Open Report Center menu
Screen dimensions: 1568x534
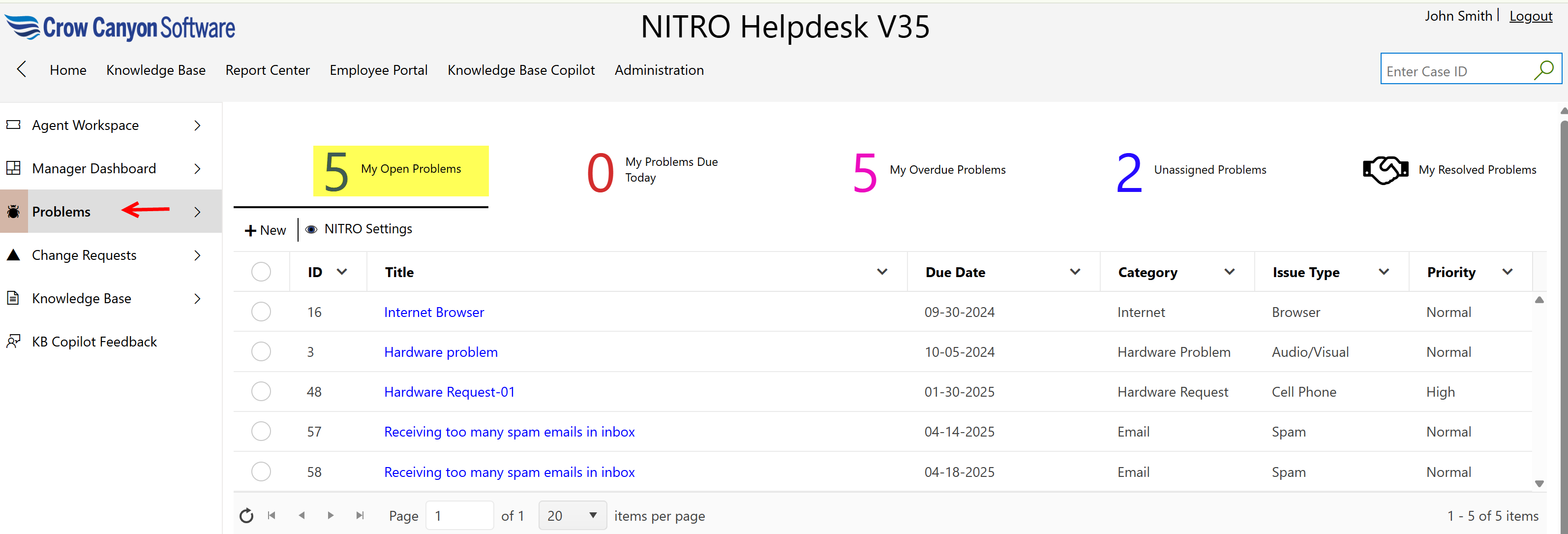click(267, 70)
